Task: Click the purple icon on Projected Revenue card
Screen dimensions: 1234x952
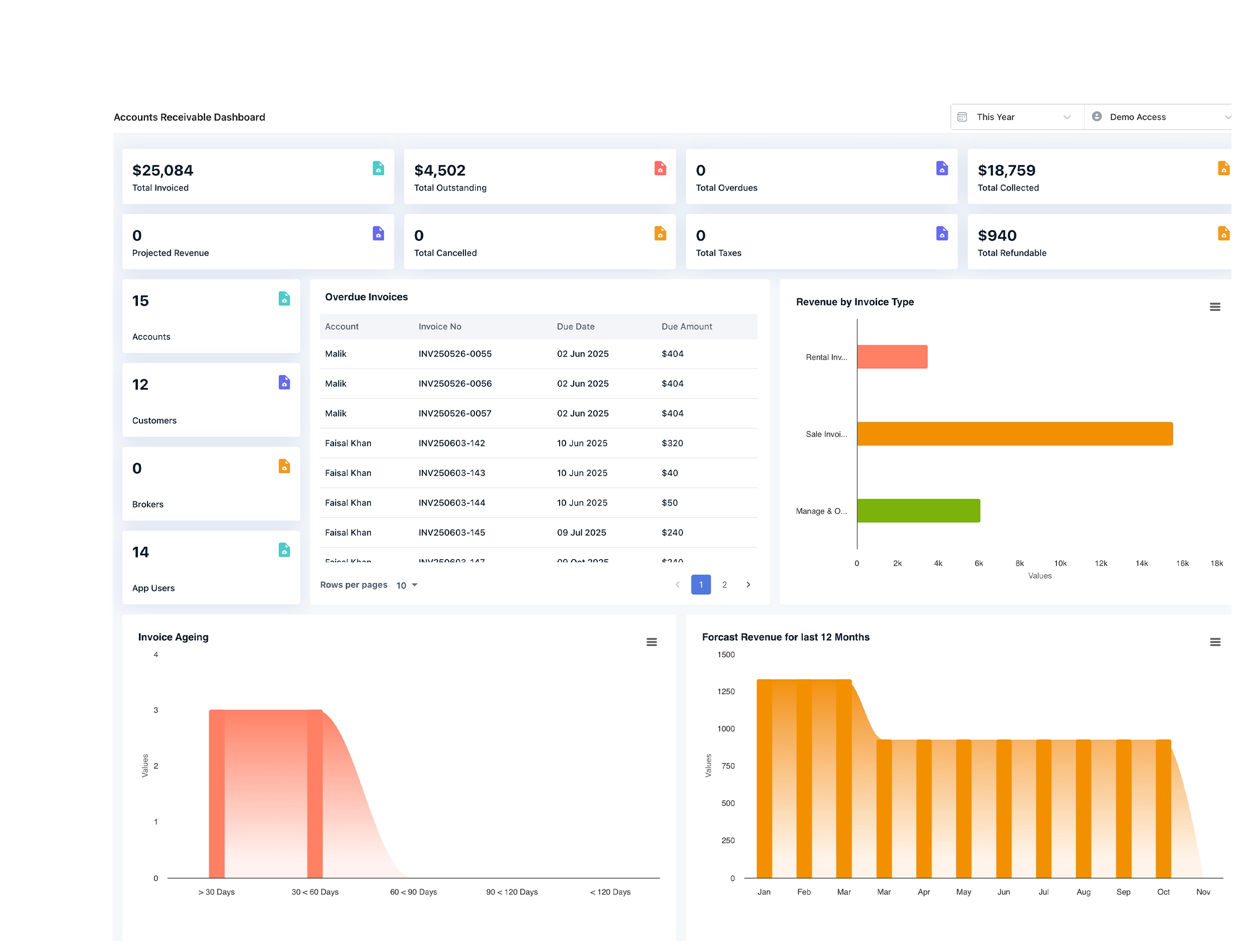Action: pos(378,233)
